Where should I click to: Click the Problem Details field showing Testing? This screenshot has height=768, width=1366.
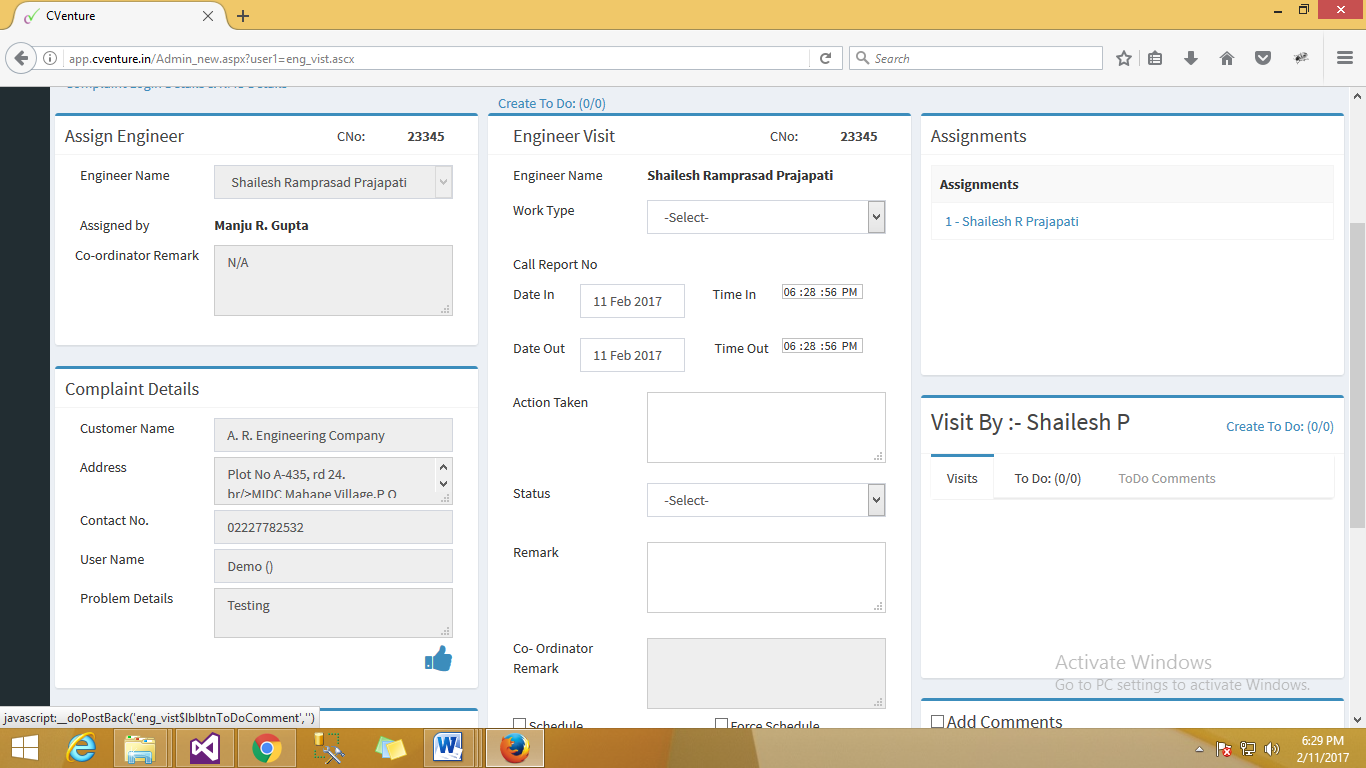[x=333, y=612]
